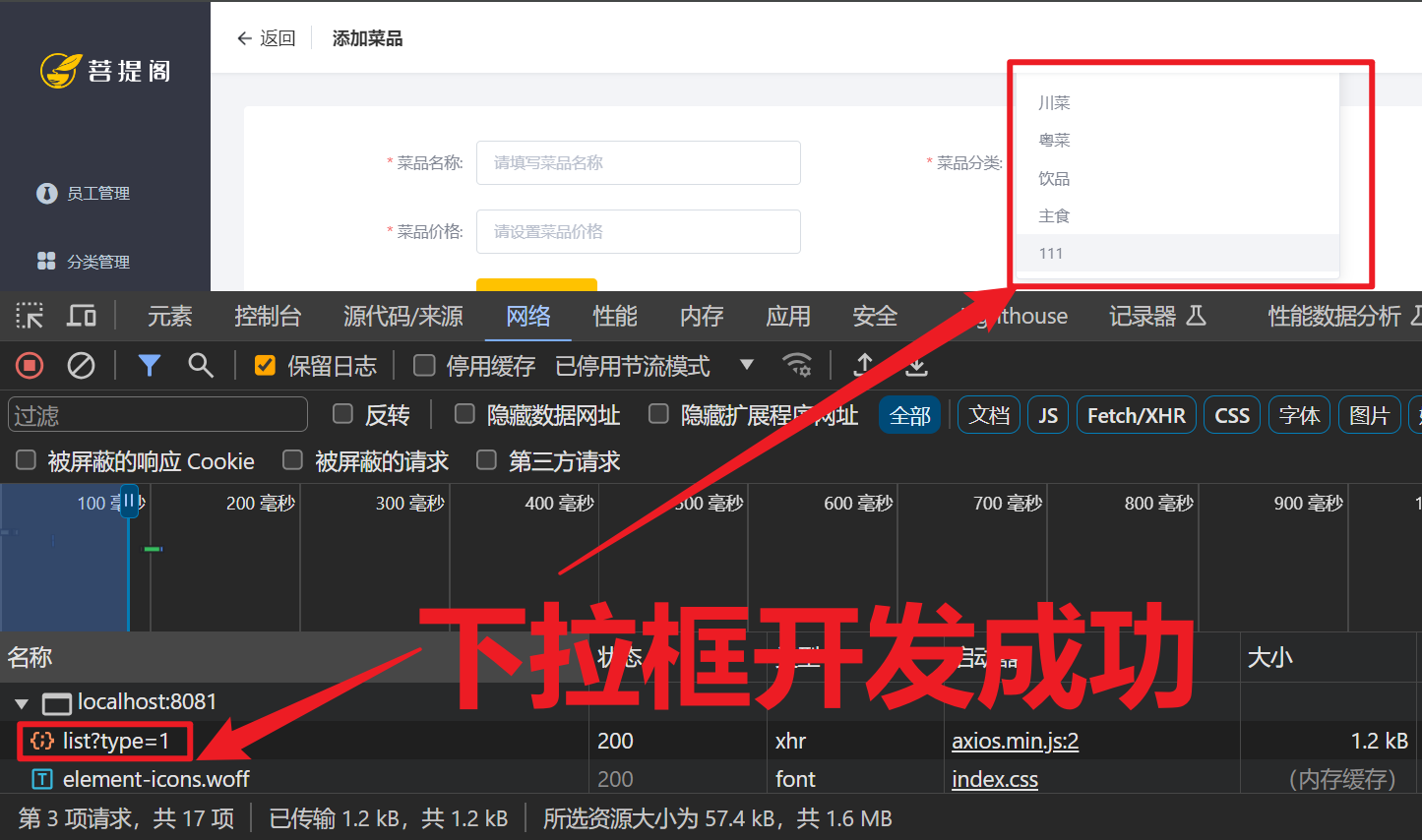Choose the 111 dropdown option
Screen dimensions: 1422x840
coord(1177,253)
